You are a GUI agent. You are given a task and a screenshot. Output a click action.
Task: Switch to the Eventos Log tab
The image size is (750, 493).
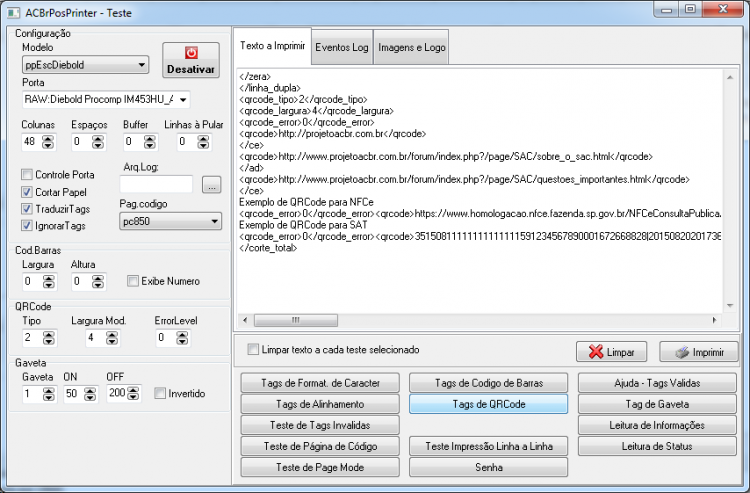[342, 47]
